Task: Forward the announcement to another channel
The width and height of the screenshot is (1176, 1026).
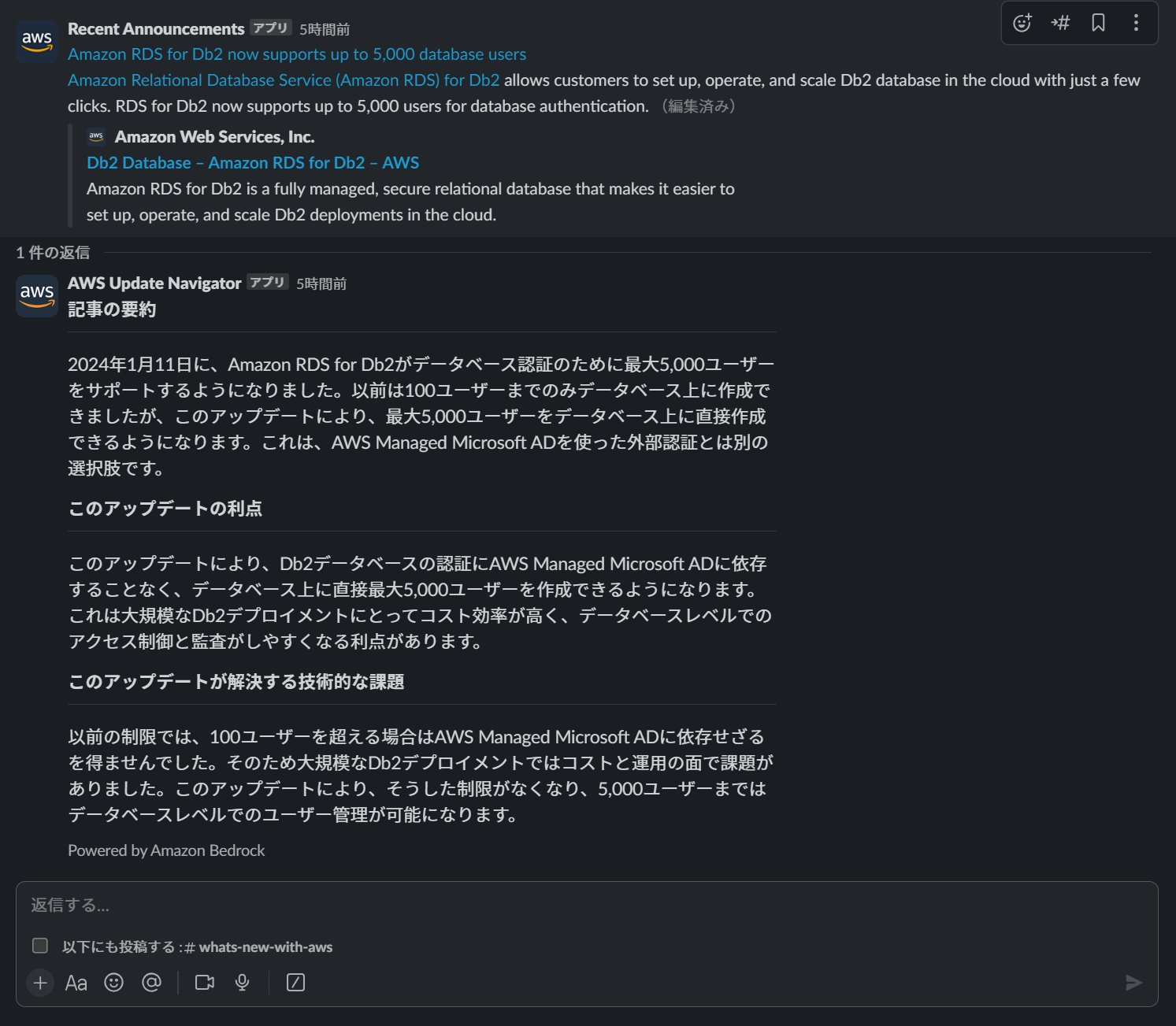Action: point(1059,23)
